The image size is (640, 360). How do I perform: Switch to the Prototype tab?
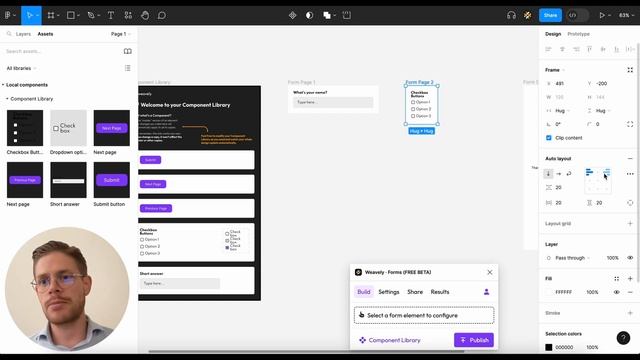[578, 34]
